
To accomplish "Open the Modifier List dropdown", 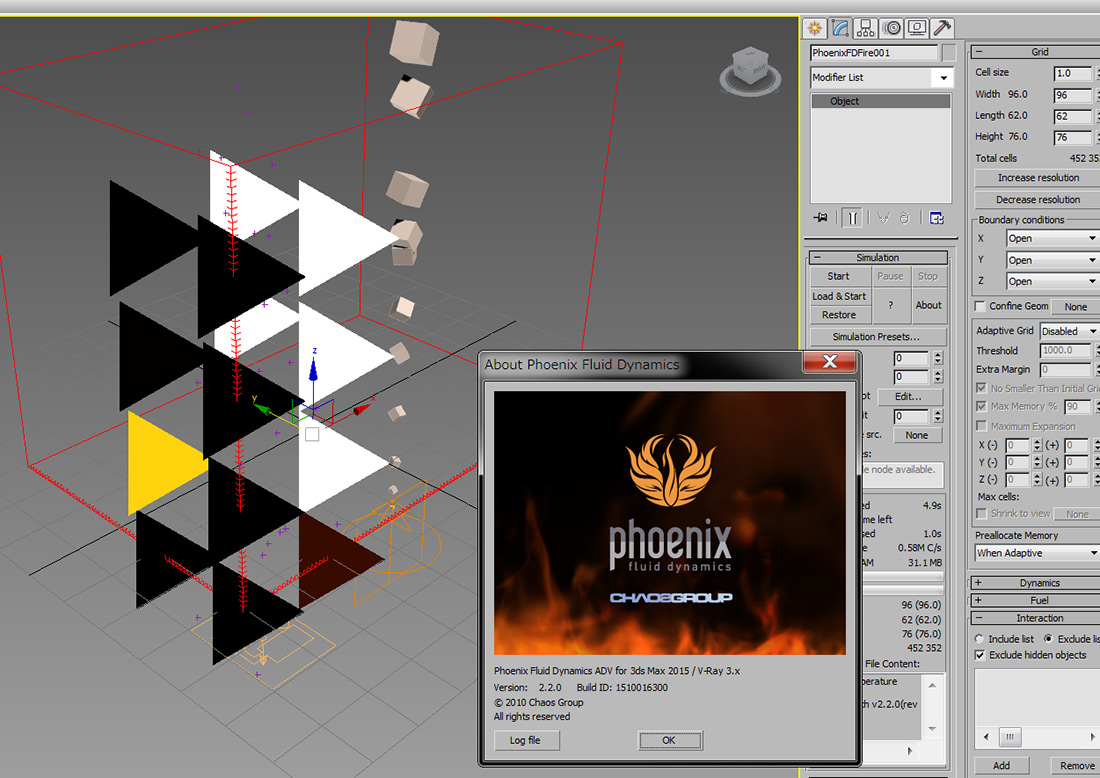I will (x=881, y=78).
